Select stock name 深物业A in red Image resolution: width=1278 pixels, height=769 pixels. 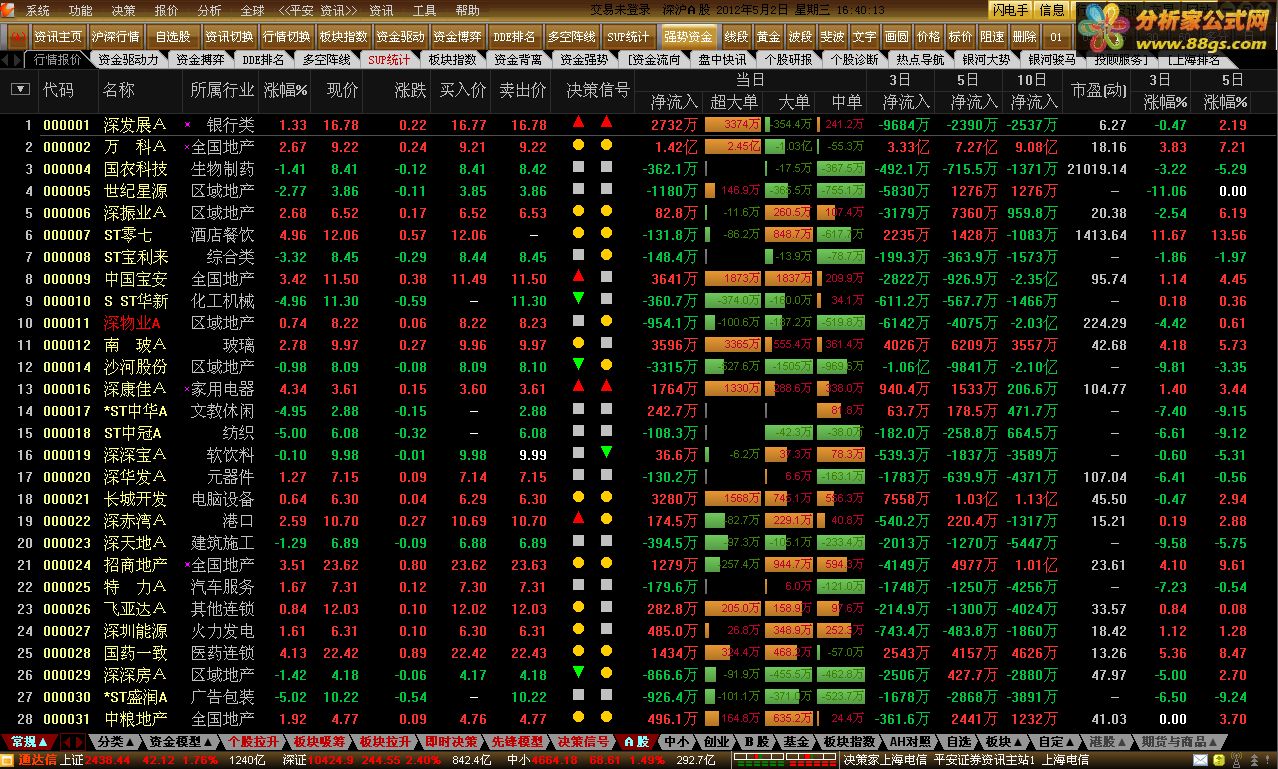pyautogui.click(x=132, y=323)
